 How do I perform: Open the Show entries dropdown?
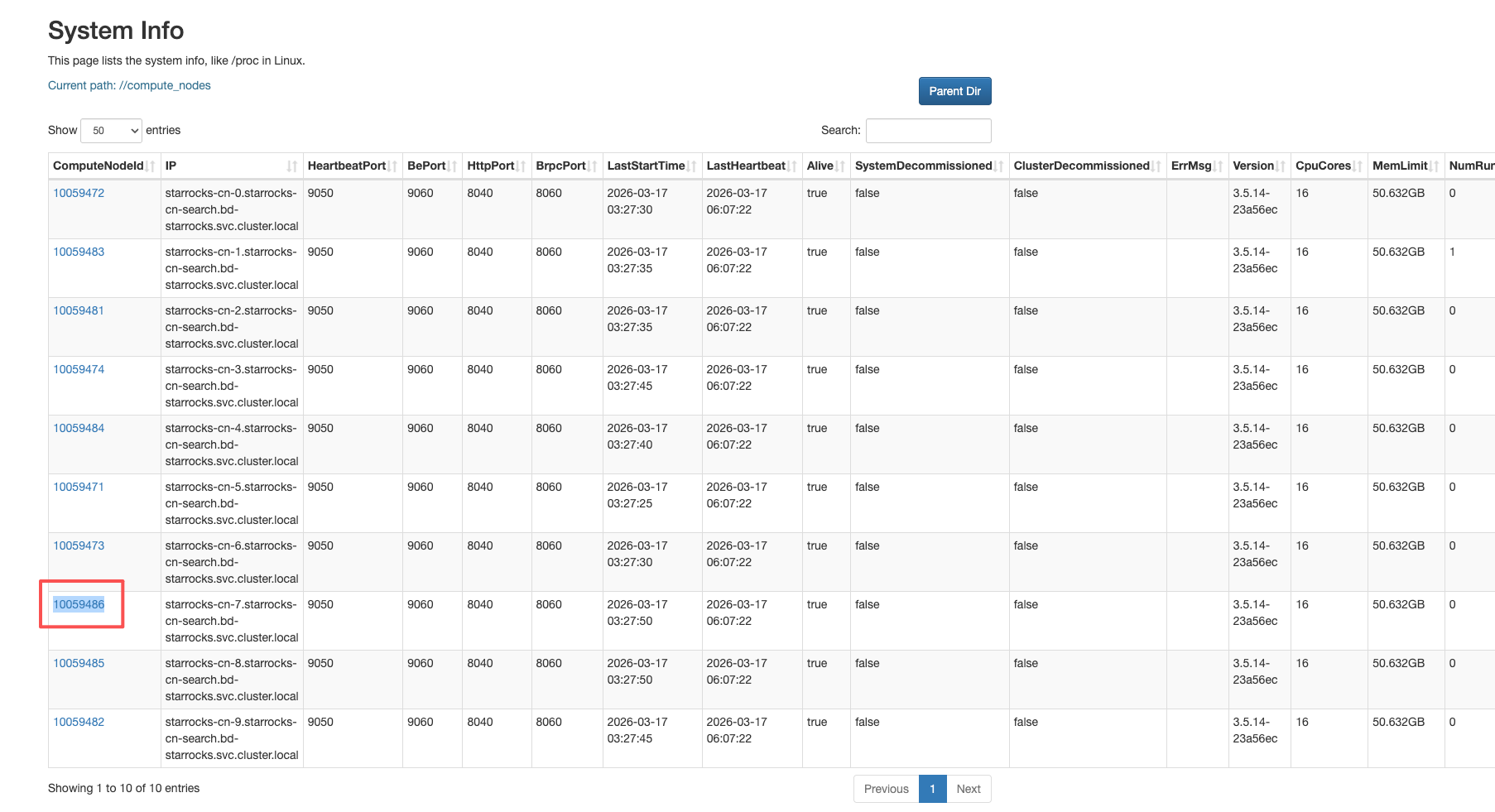click(x=111, y=131)
